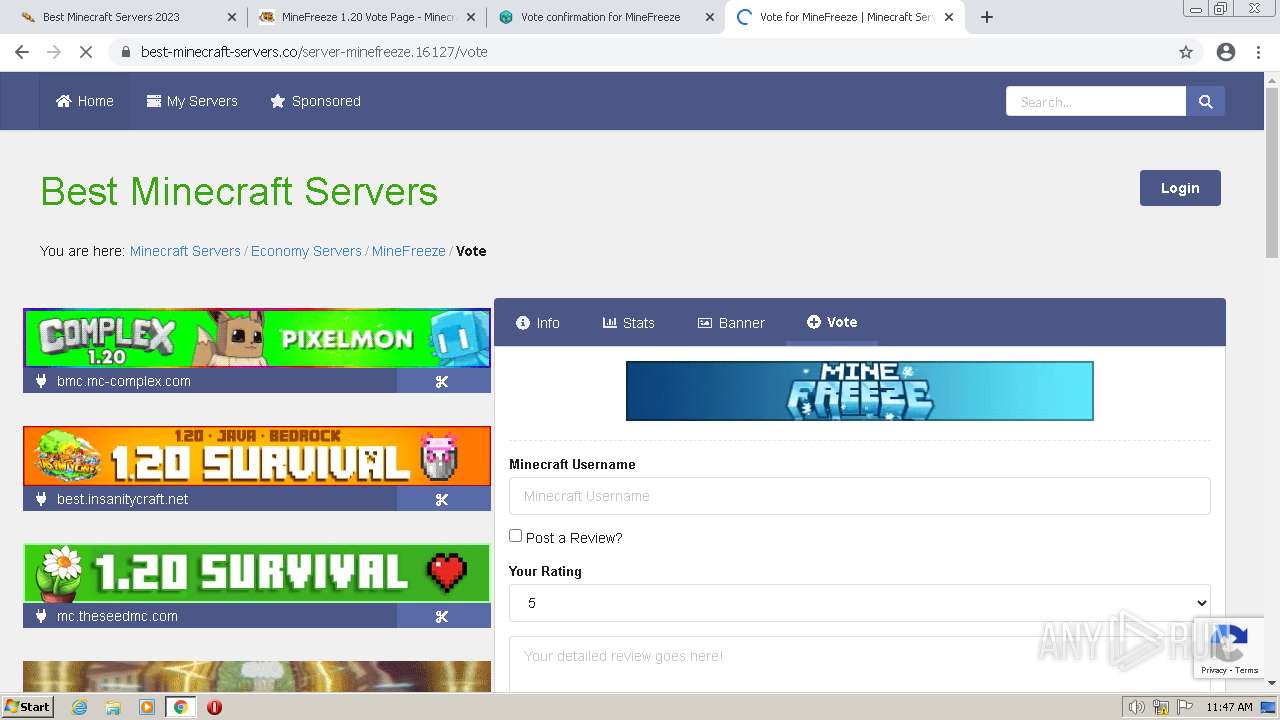Click the MineFreeze server banner image
Screen dimensions: 1280x720
[x=860, y=391]
